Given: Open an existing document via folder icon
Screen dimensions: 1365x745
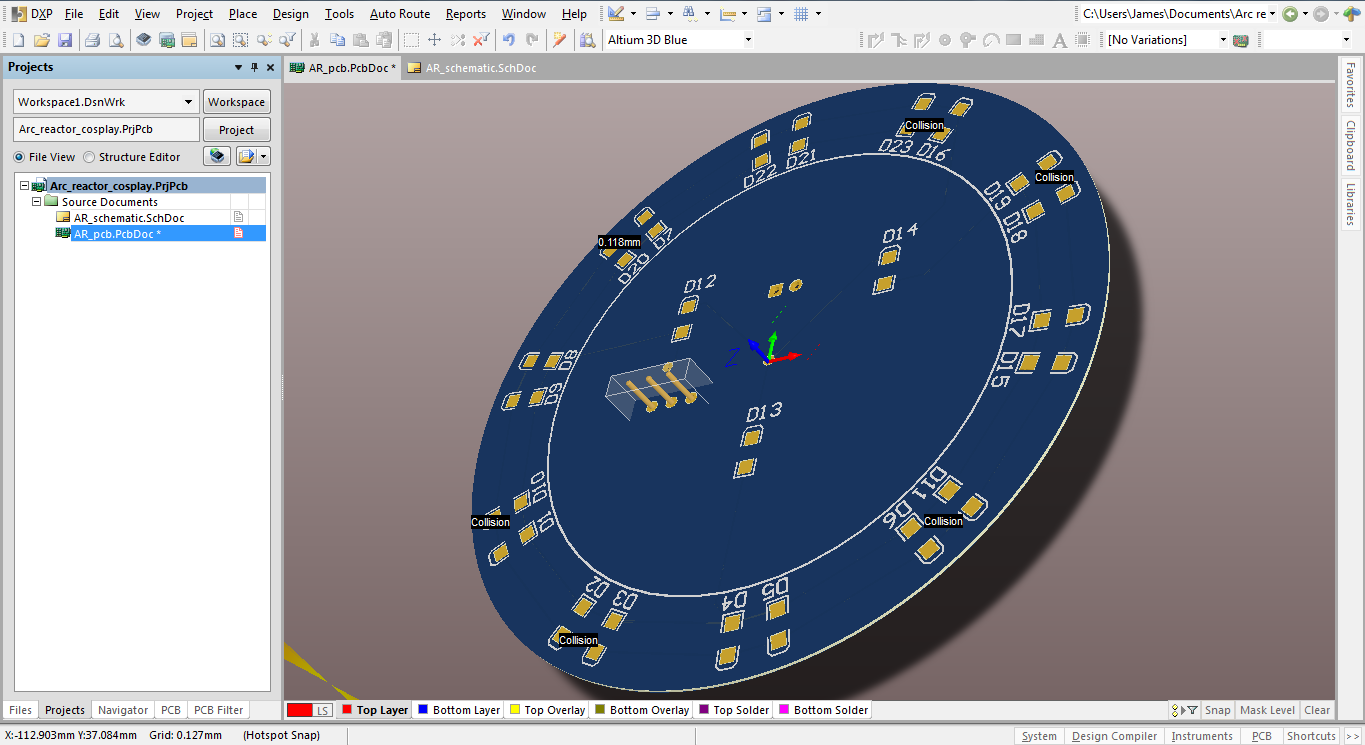Looking at the screenshot, I should 42,40.
